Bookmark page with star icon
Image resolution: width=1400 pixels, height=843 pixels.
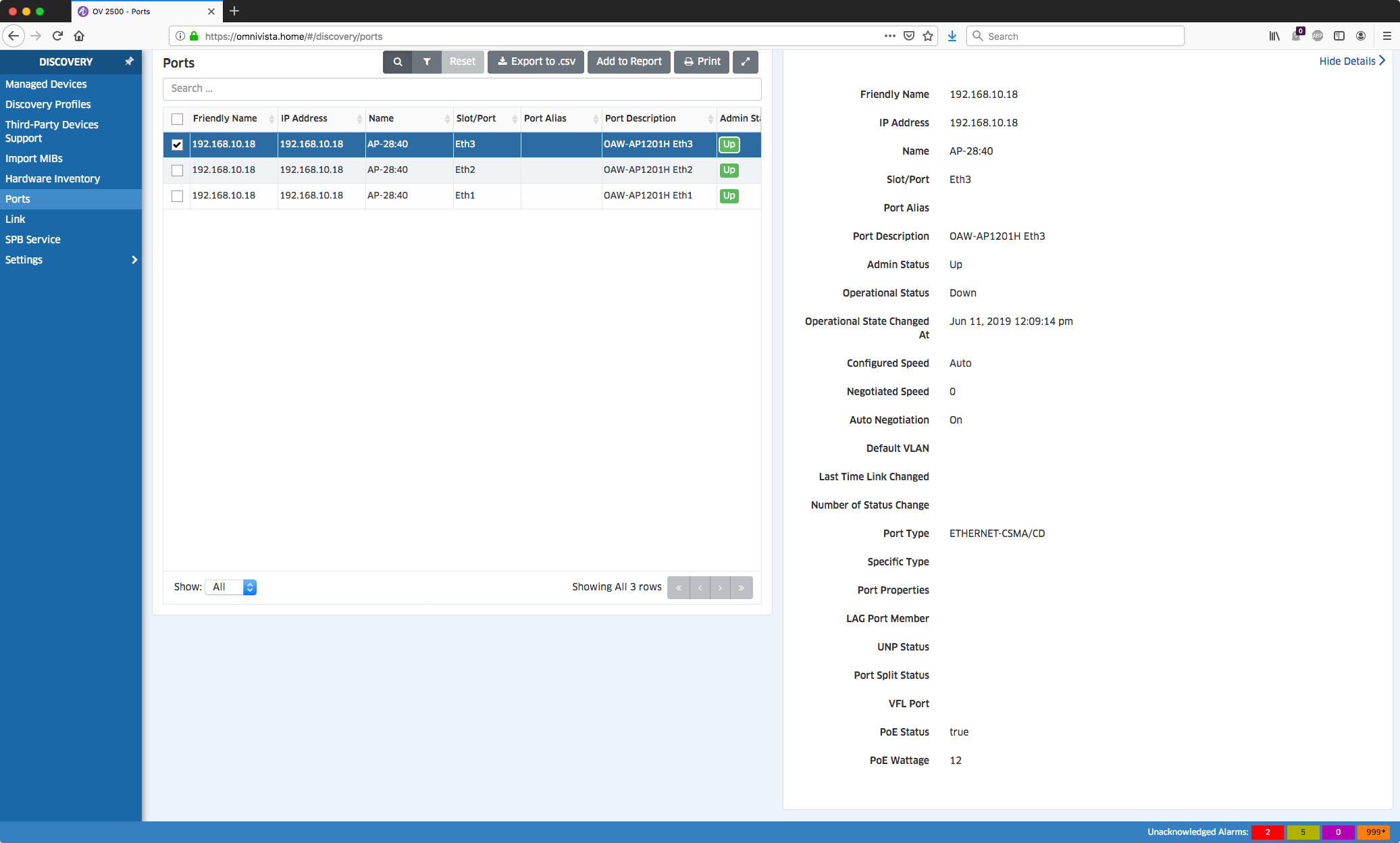(x=928, y=36)
